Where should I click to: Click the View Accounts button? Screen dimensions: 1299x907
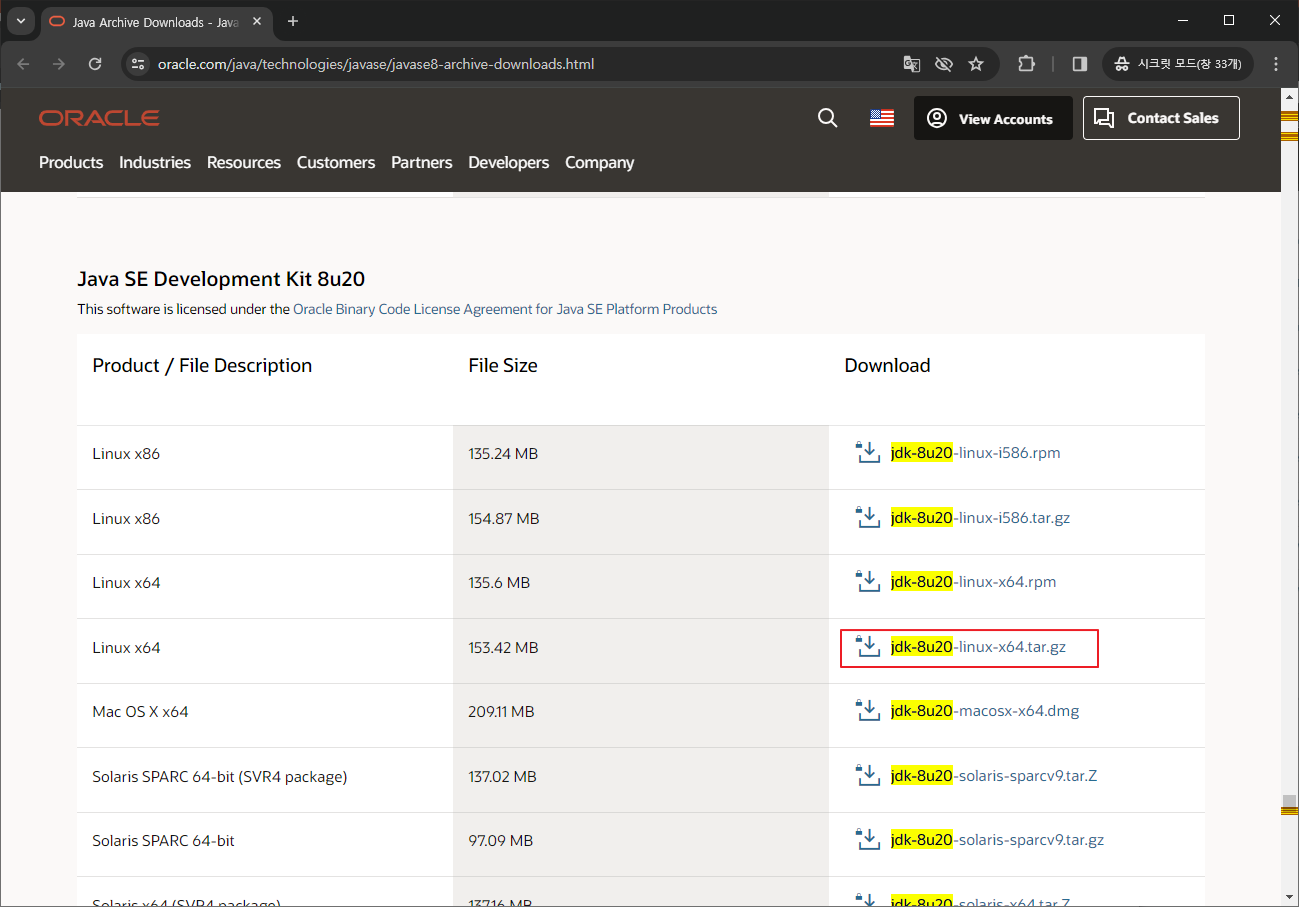point(993,118)
